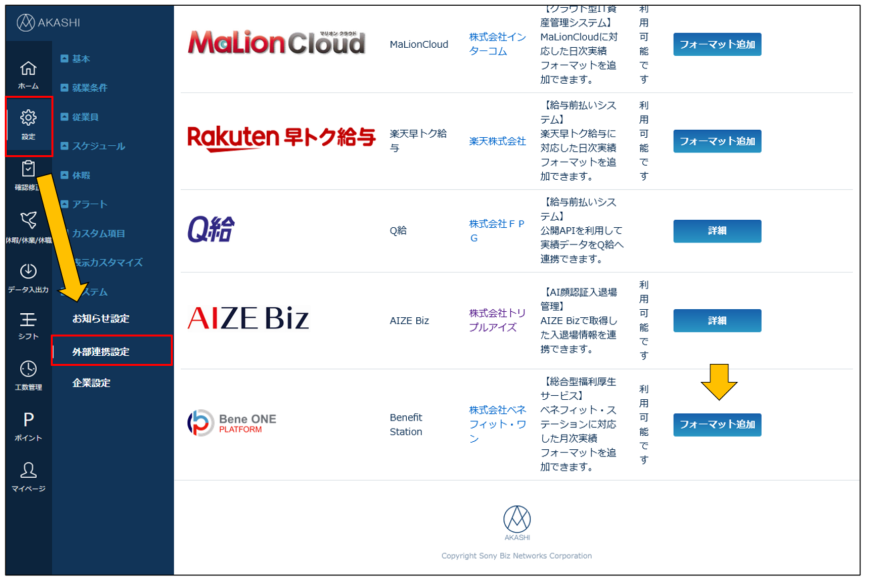The height and width of the screenshot is (581, 870).
Task: Expand the 休暇 settings section
Action: tap(75, 175)
